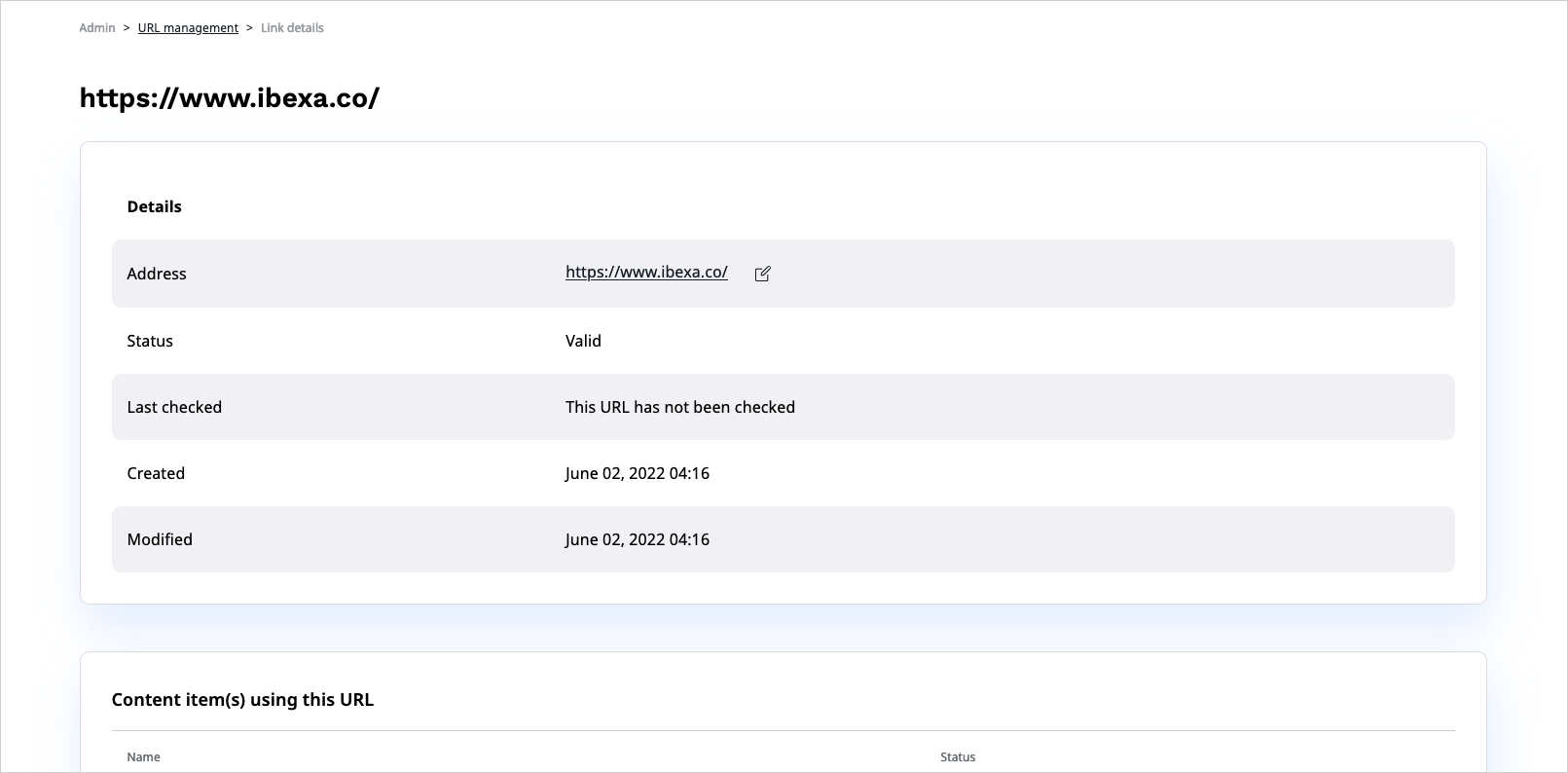Screen dimensions: 1568x773
Task: Click the Last checked row label
Action: 174,407
